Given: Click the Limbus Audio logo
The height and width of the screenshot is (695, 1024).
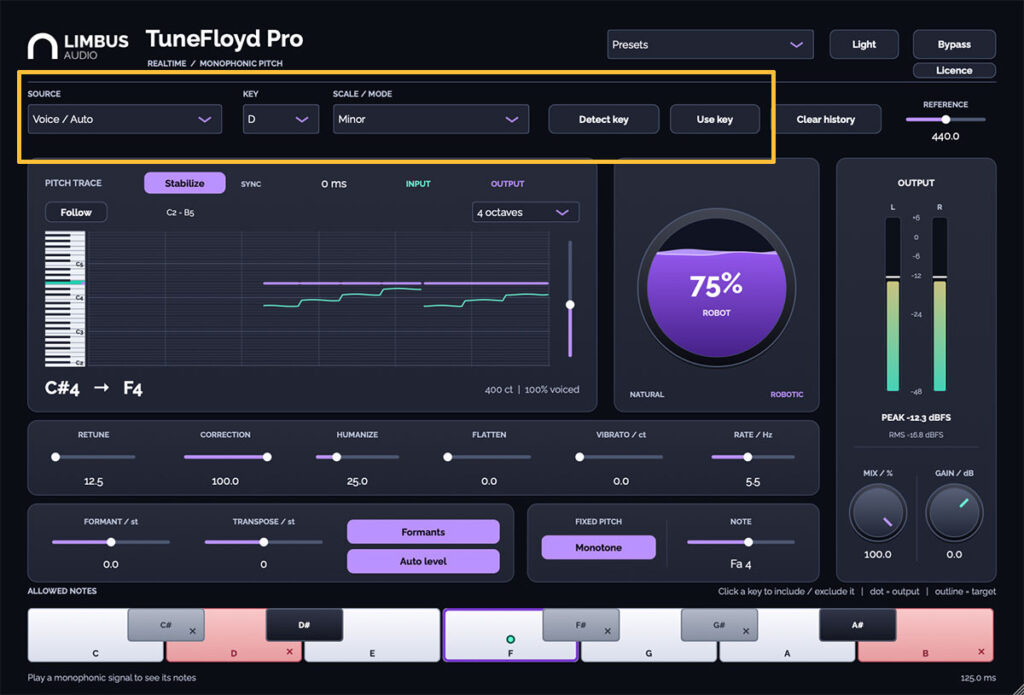Looking at the screenshot, I should click(78, 46).
